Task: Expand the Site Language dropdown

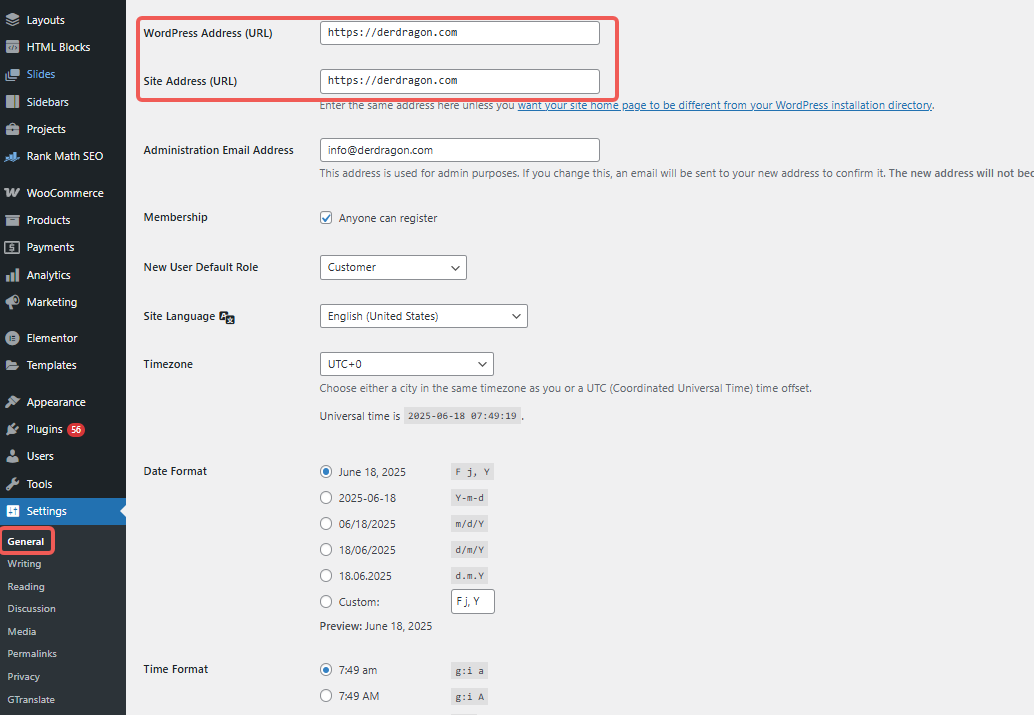Action: pyautogui.click(x=423, y=316)
